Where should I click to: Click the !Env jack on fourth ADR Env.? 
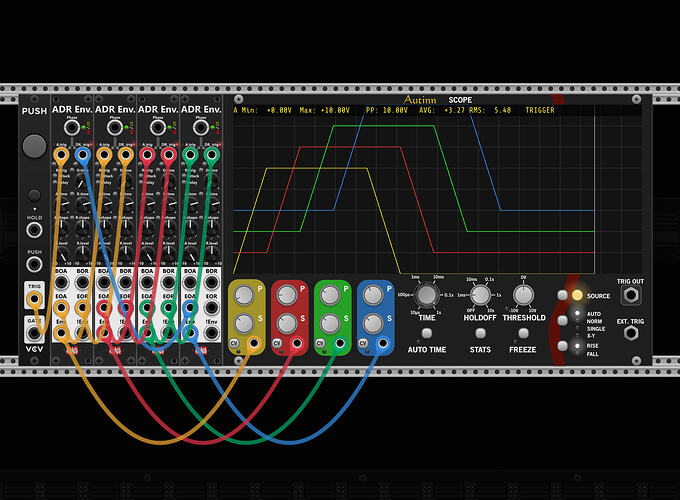pos(211,333)
